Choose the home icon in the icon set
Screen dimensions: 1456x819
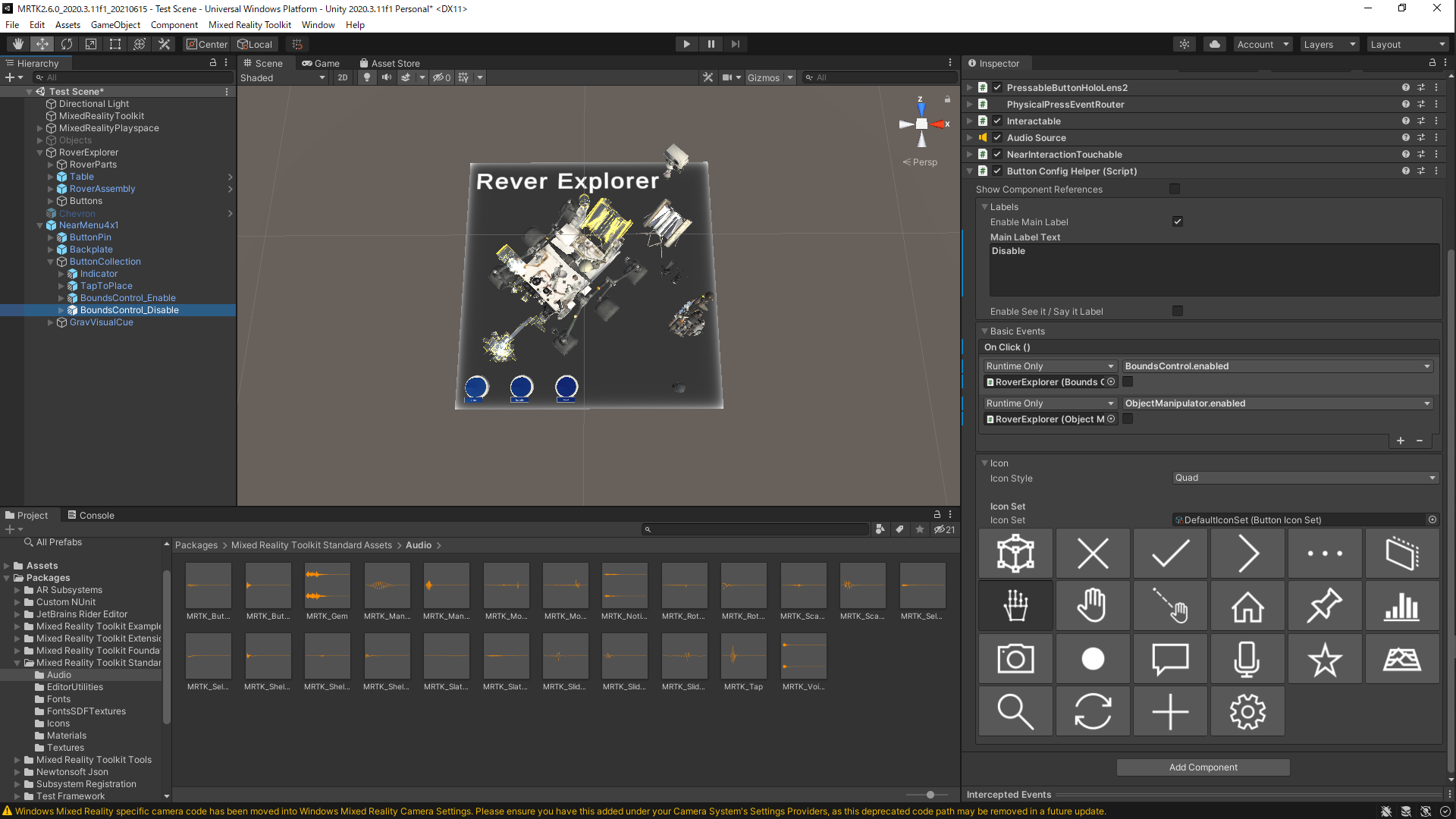[1247, 606]
